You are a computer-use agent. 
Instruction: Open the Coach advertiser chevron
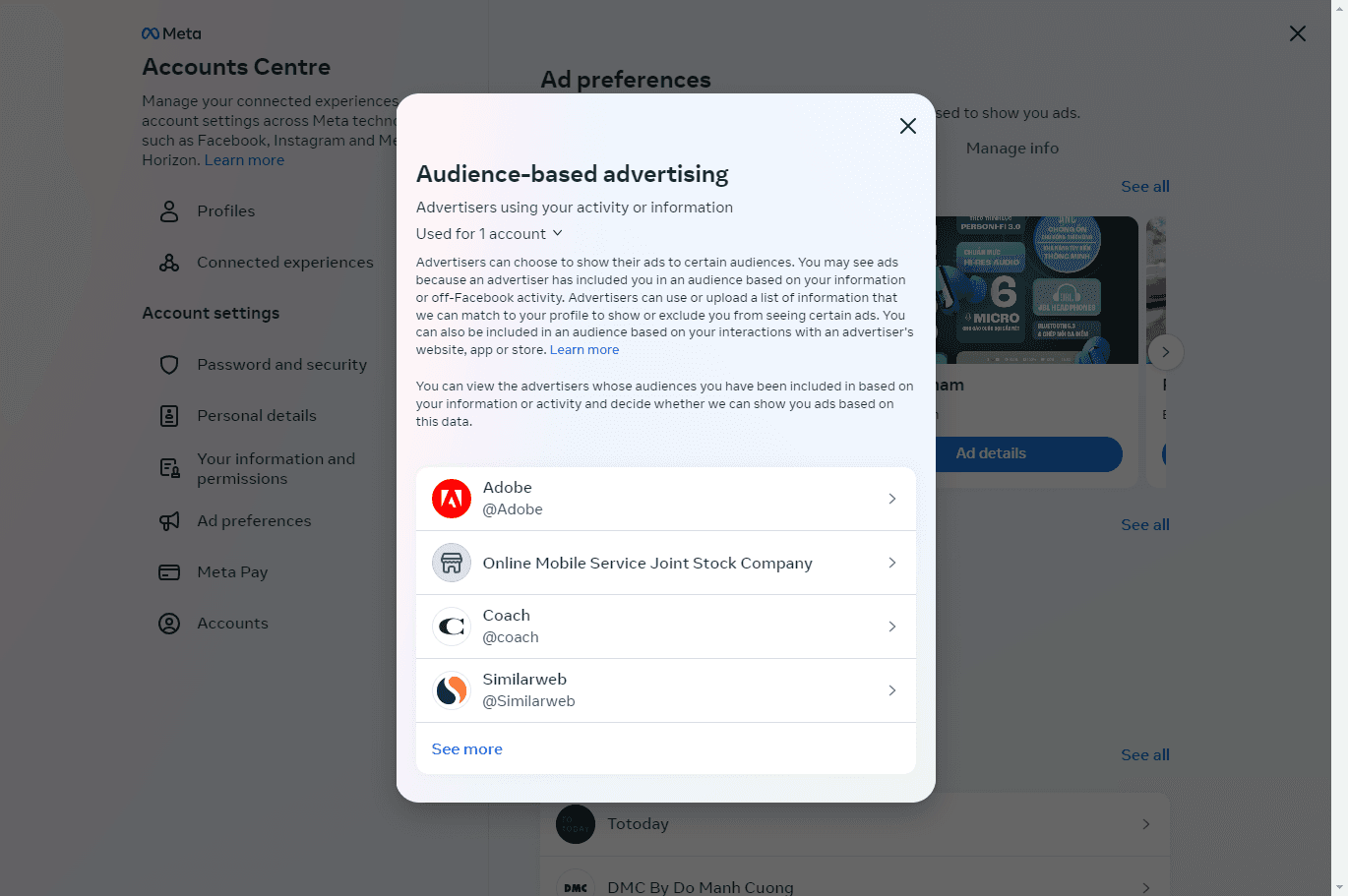(891, 627)
